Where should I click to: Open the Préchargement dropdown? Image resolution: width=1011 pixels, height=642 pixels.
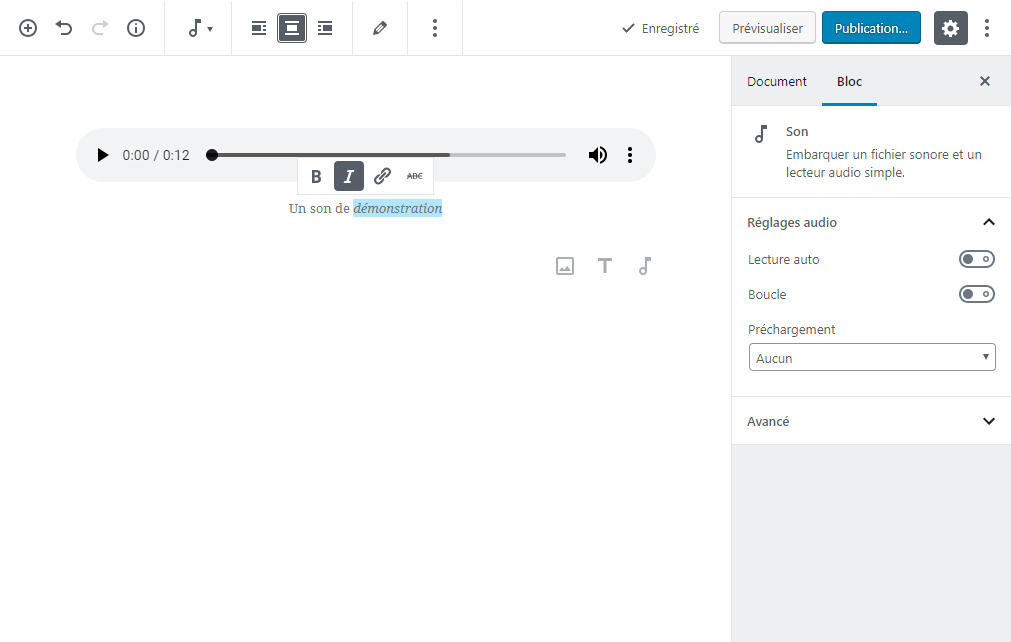tap(871, 358)
